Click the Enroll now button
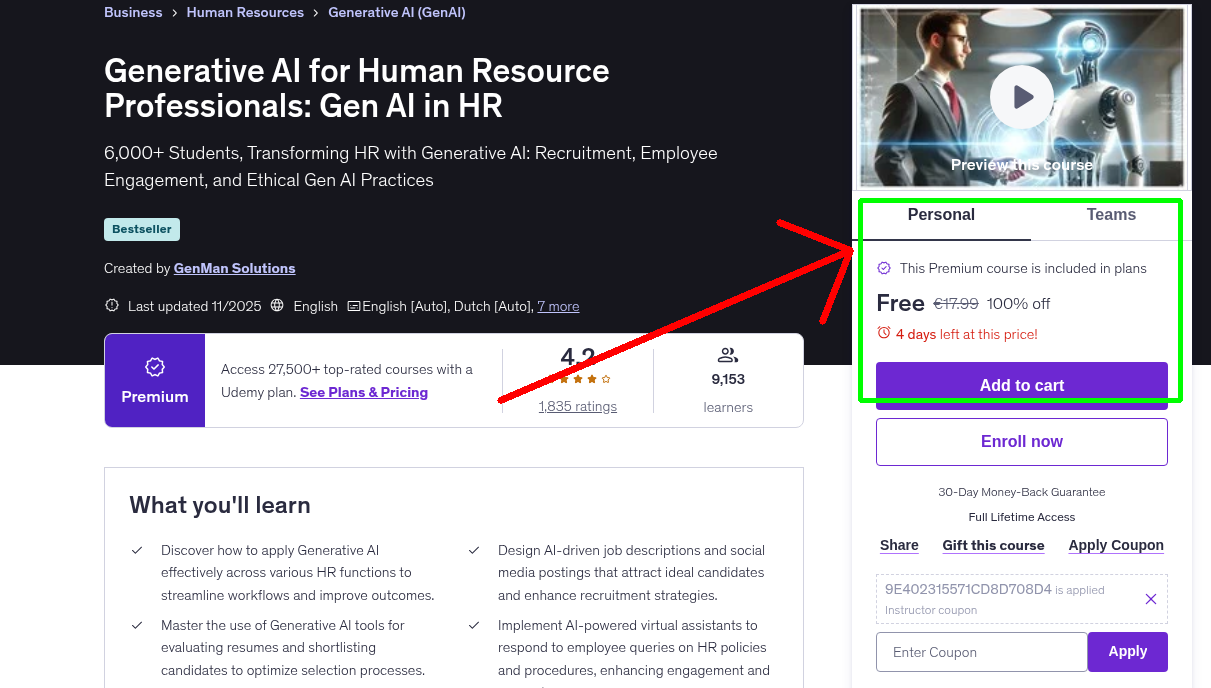1211x688 pixels. point(1021,441)
